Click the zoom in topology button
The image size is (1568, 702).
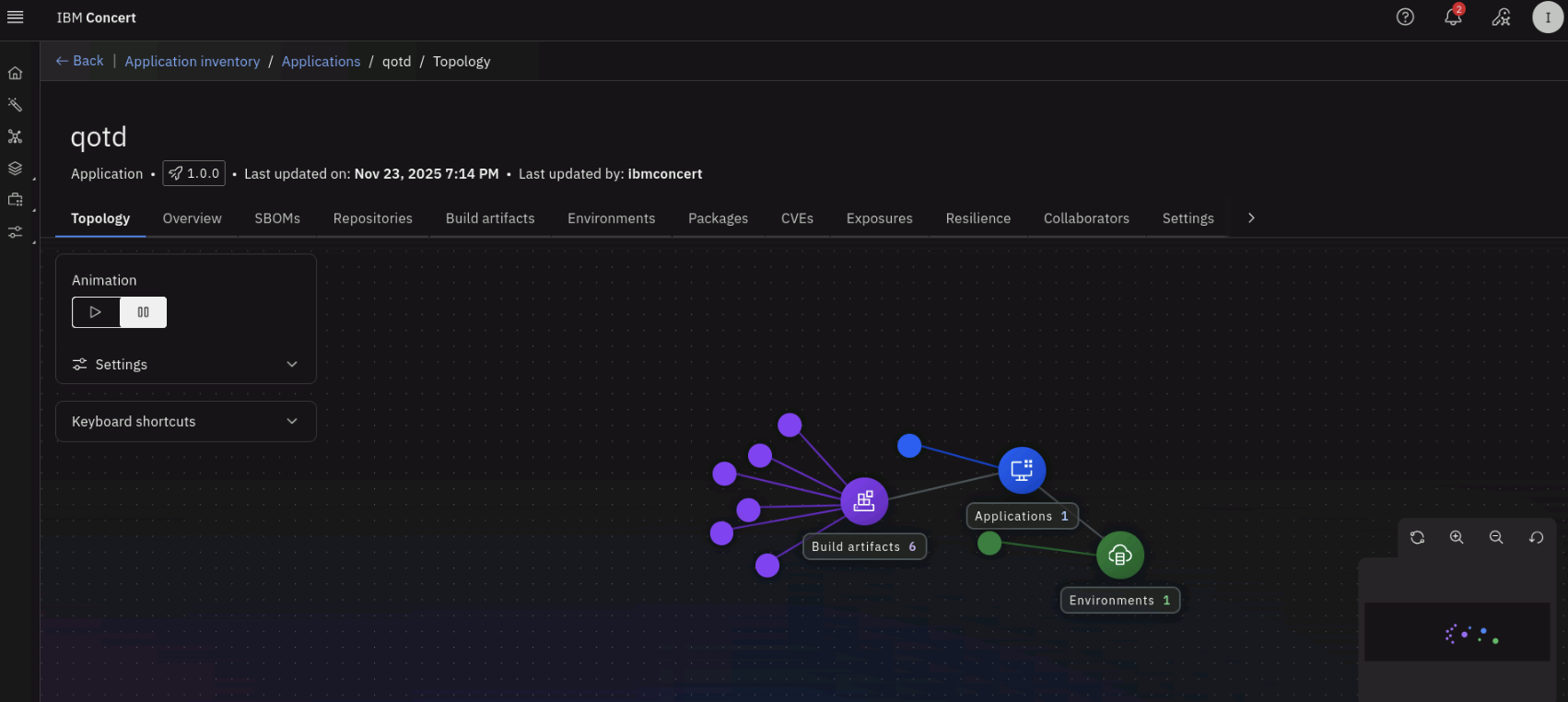[1457, 538]
